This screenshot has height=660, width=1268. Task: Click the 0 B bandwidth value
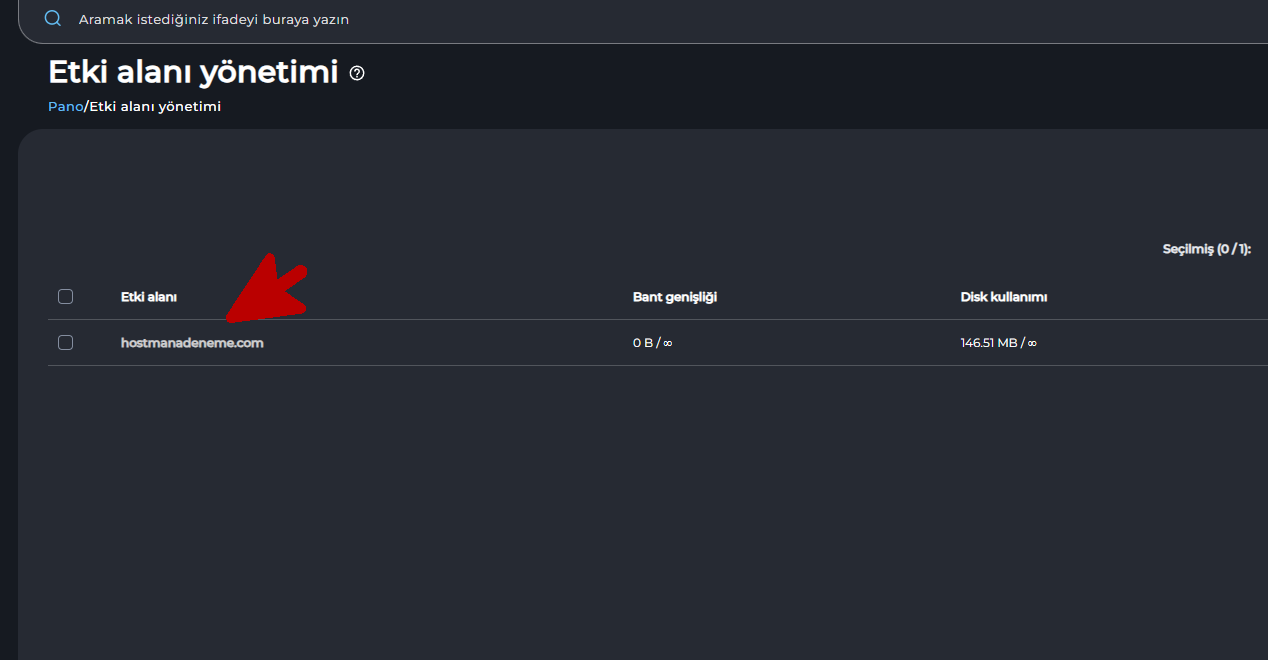(x=642, y=343)
